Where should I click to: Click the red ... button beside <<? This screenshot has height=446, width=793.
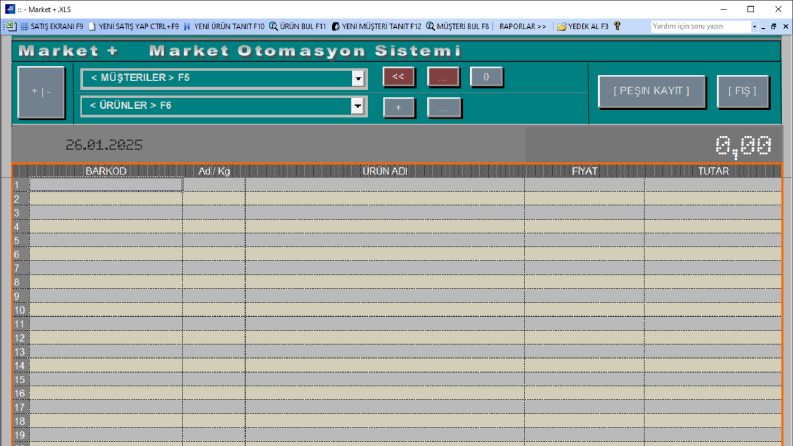(x=443, y=77)
